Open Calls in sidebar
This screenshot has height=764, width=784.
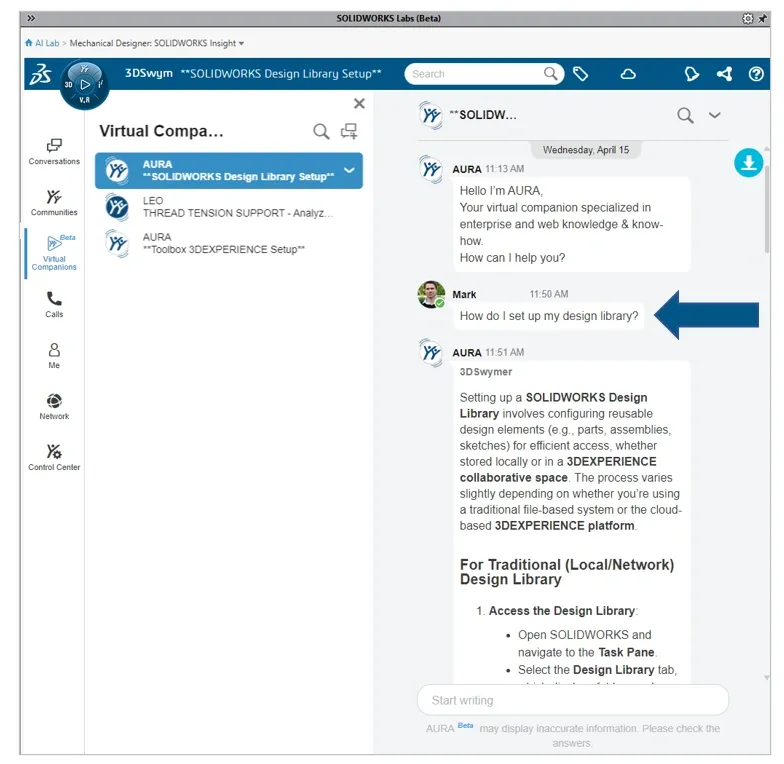pyautogui.click(x=54, y=304)
